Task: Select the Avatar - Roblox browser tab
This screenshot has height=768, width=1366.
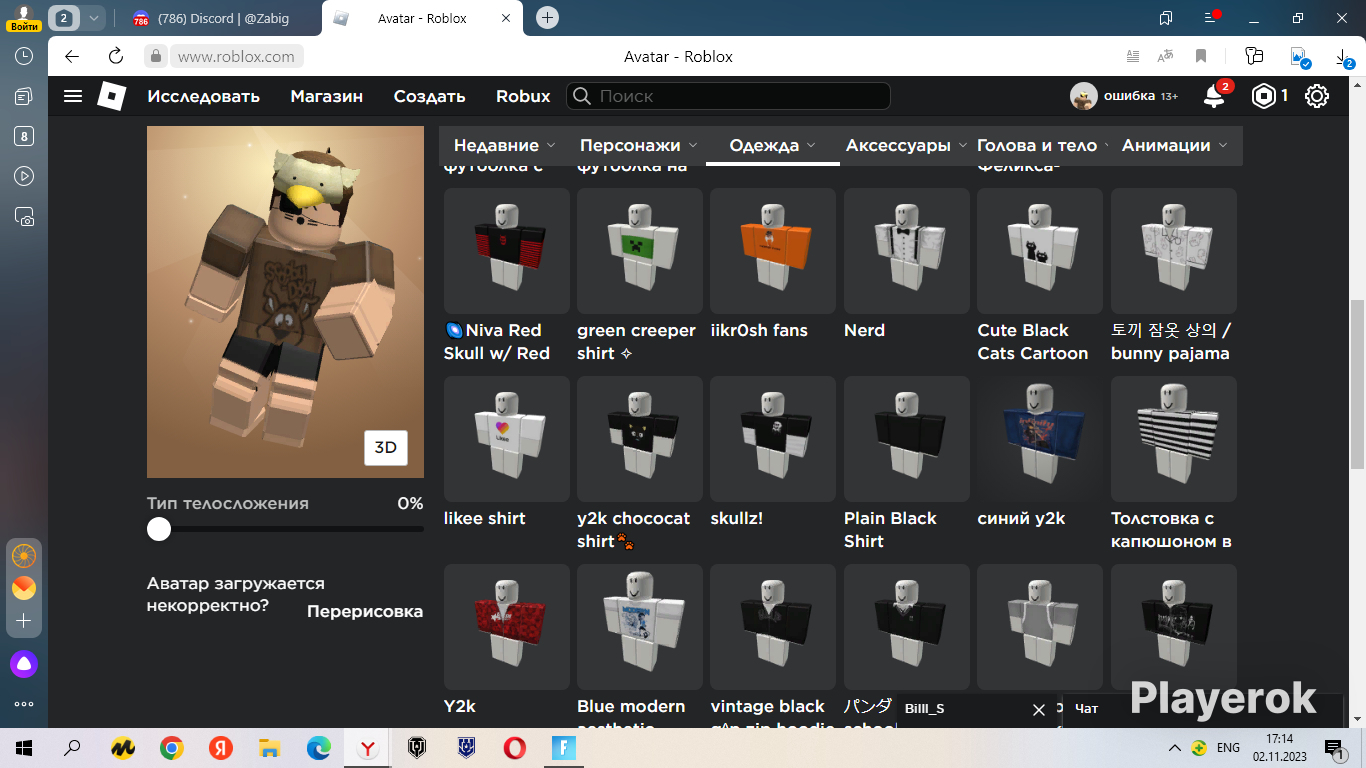Action: [422, 18]
